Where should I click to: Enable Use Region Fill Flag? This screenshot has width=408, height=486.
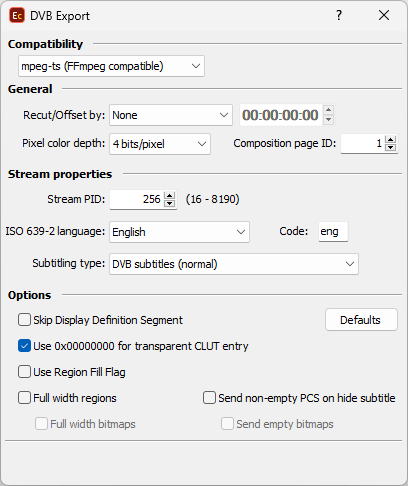(x=24, y=372)
